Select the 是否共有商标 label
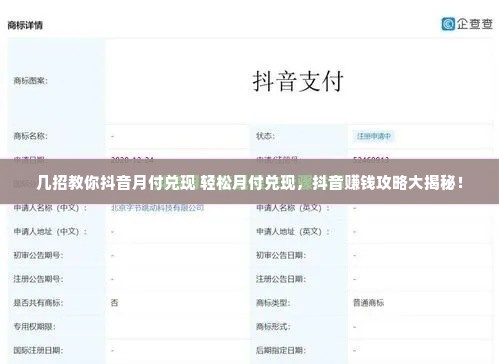This screenshot has width=499, height=364. point(38,303)
